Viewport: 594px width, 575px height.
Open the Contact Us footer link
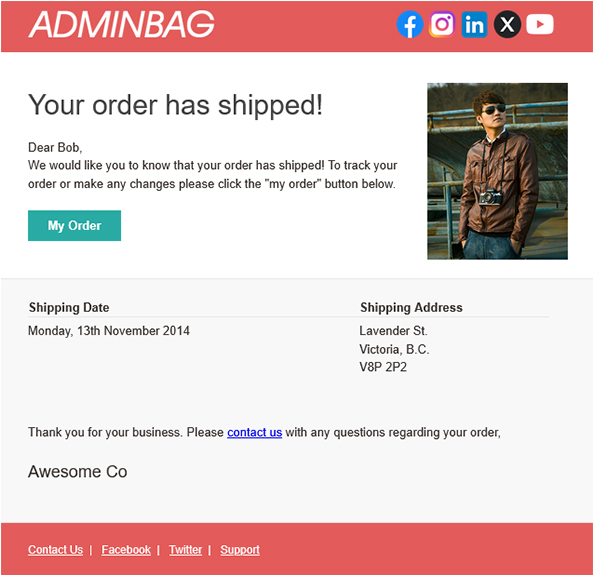56,550
